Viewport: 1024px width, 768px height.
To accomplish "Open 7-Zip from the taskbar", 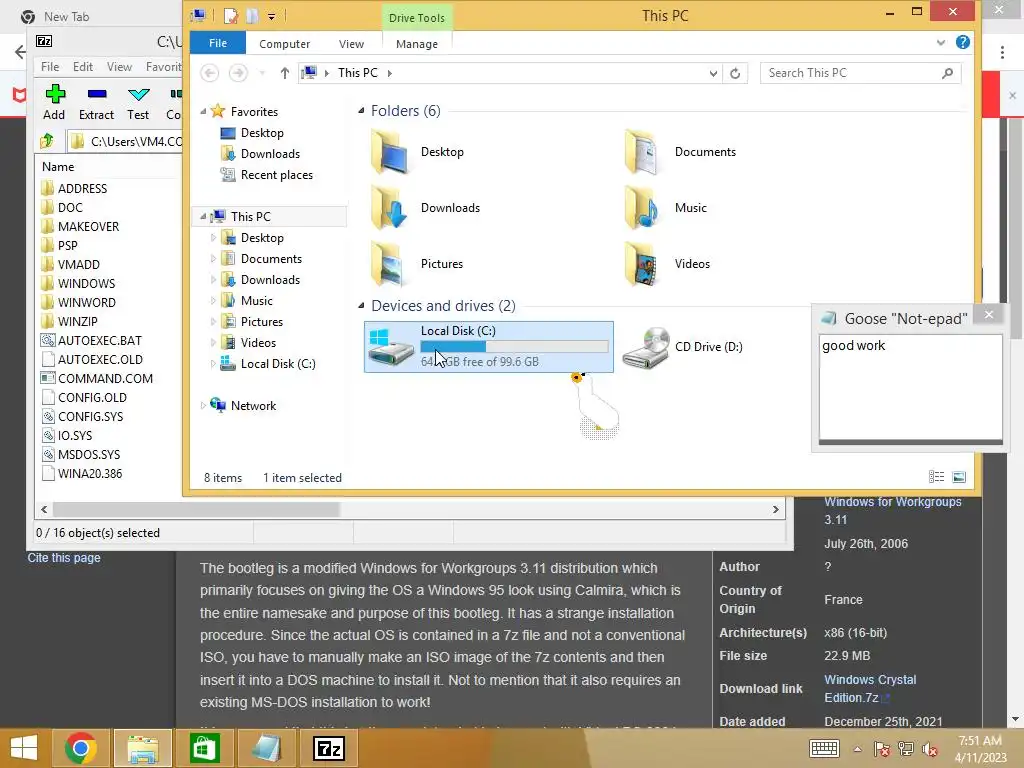I will (x=328, y=748).
